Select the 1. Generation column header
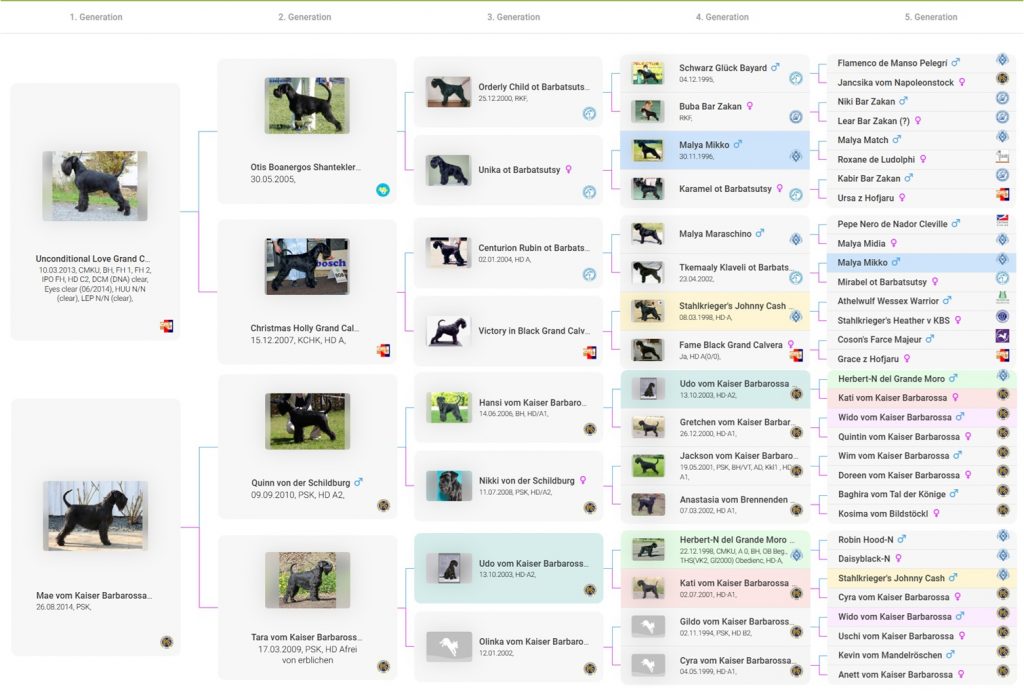 click(96, 17)
